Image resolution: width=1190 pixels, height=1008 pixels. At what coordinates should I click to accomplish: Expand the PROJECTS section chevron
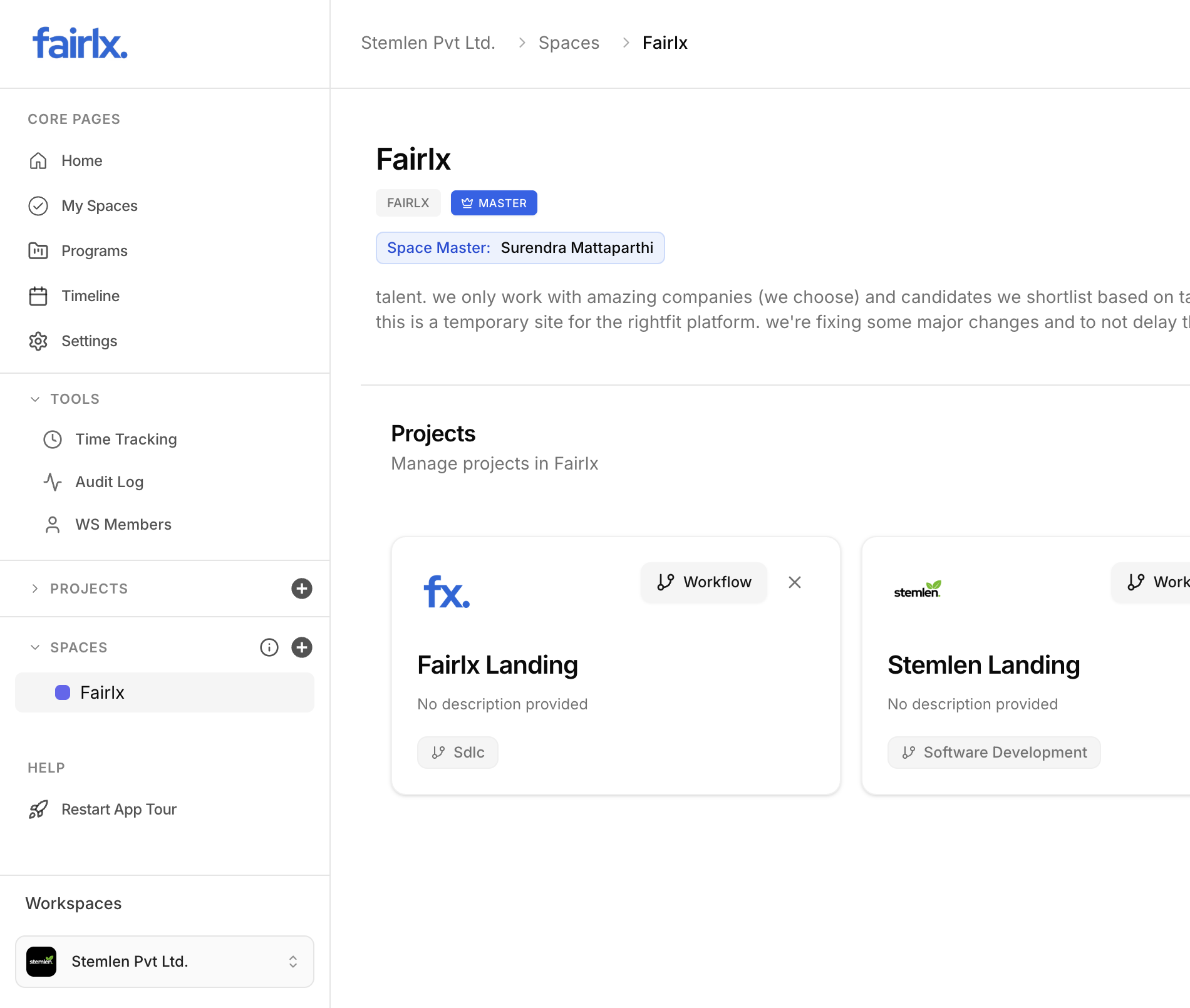35,589
